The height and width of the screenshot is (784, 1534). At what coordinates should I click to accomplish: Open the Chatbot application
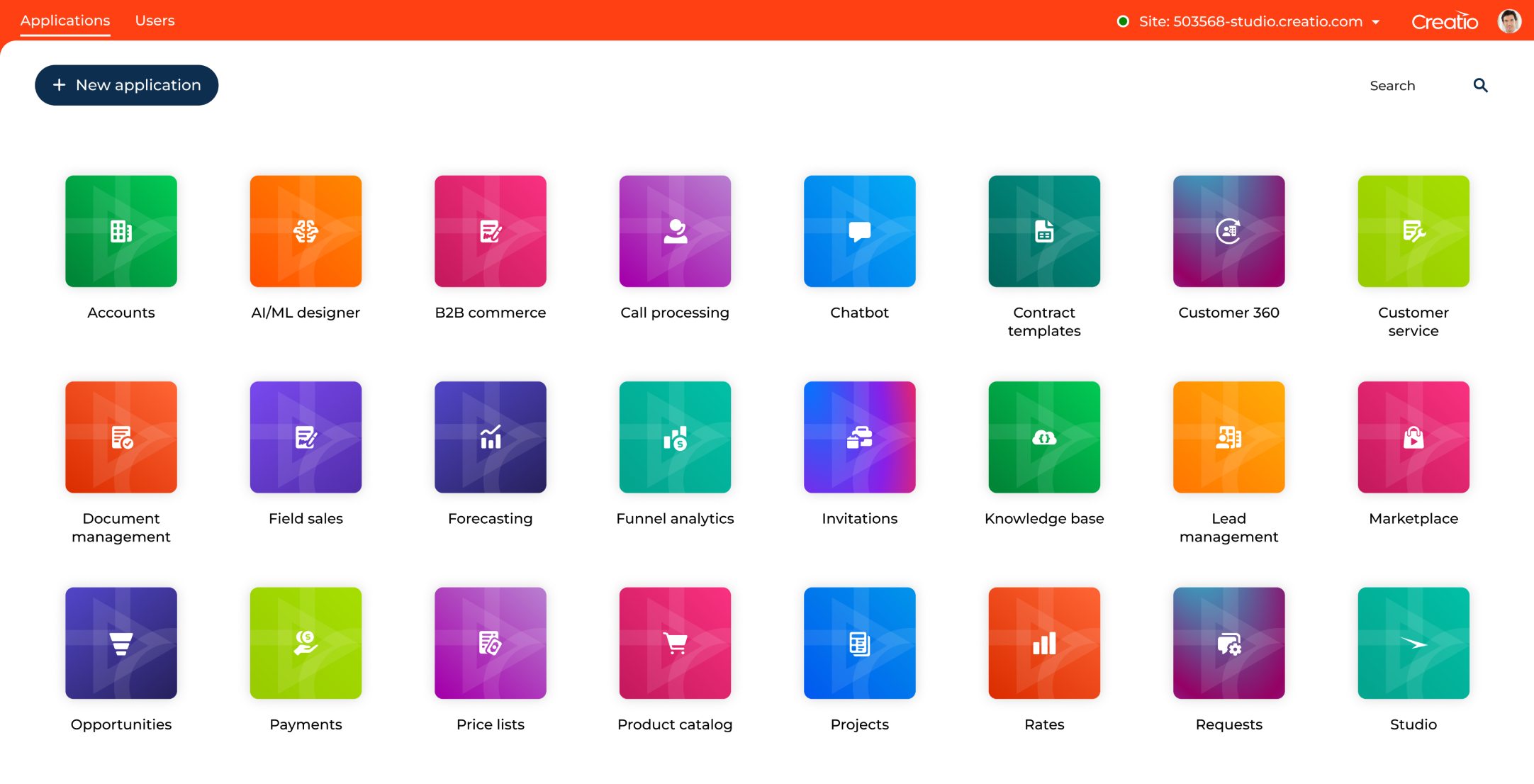pyautogui.click(x=859, y=231)
